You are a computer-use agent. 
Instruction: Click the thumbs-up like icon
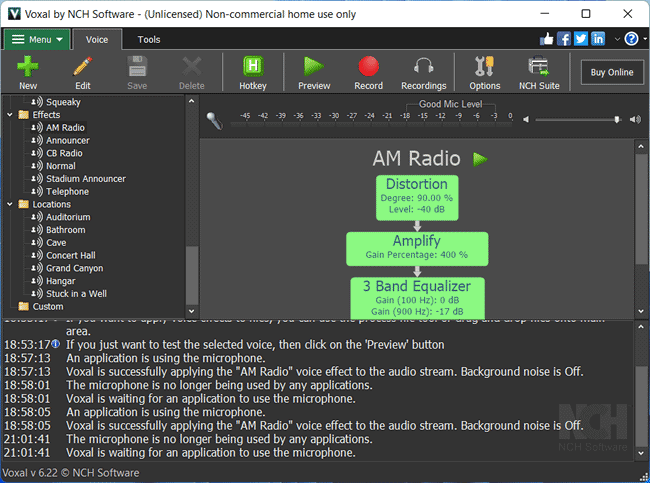(x=547, y=39)
